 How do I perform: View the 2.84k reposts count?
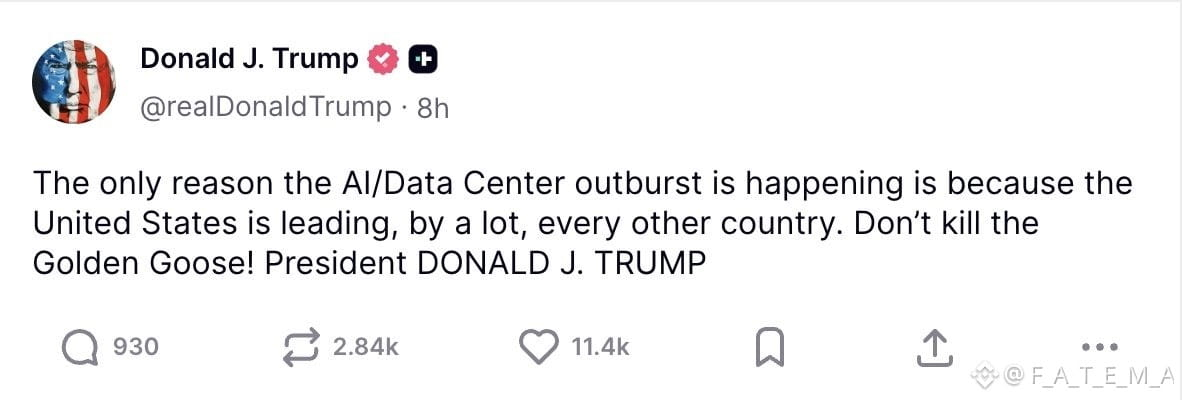coord(366,347)
